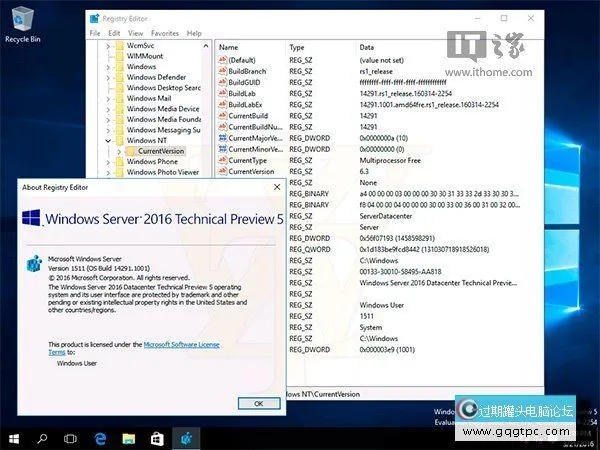The height and width of the screenshot is (450, 600).
Task: Open File Explorer from taskbar
Action: coord(129,438)
